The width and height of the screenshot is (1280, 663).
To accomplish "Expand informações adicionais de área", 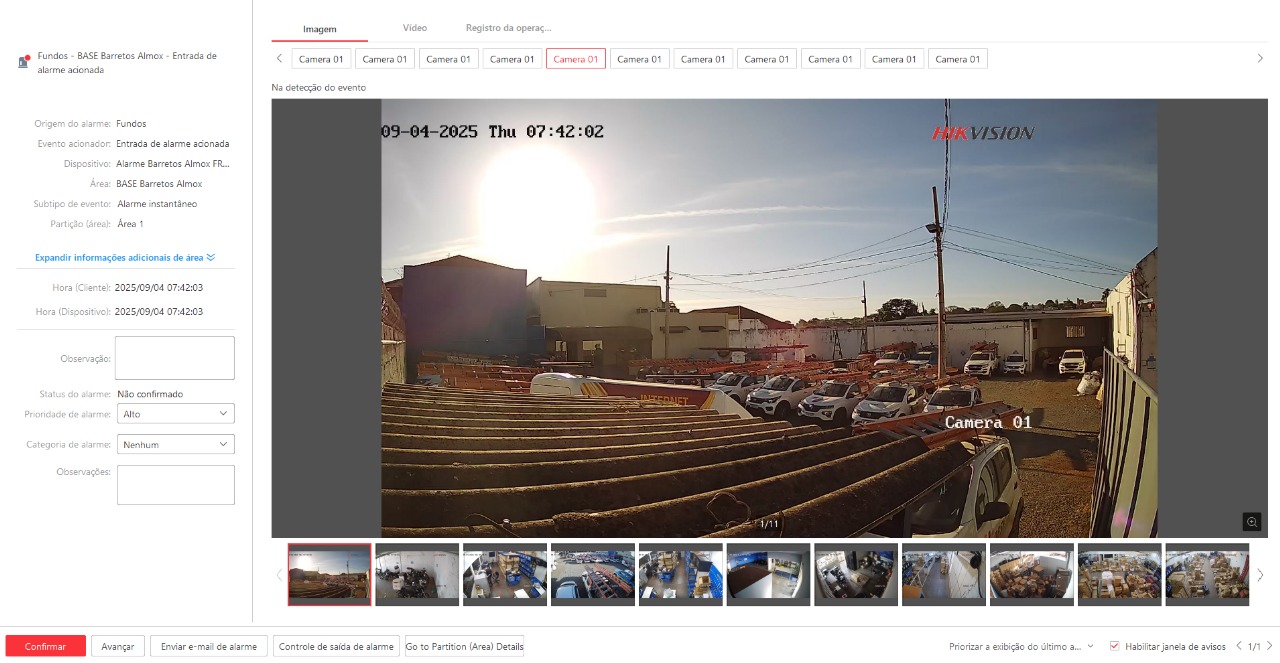I will pos(125,257).
